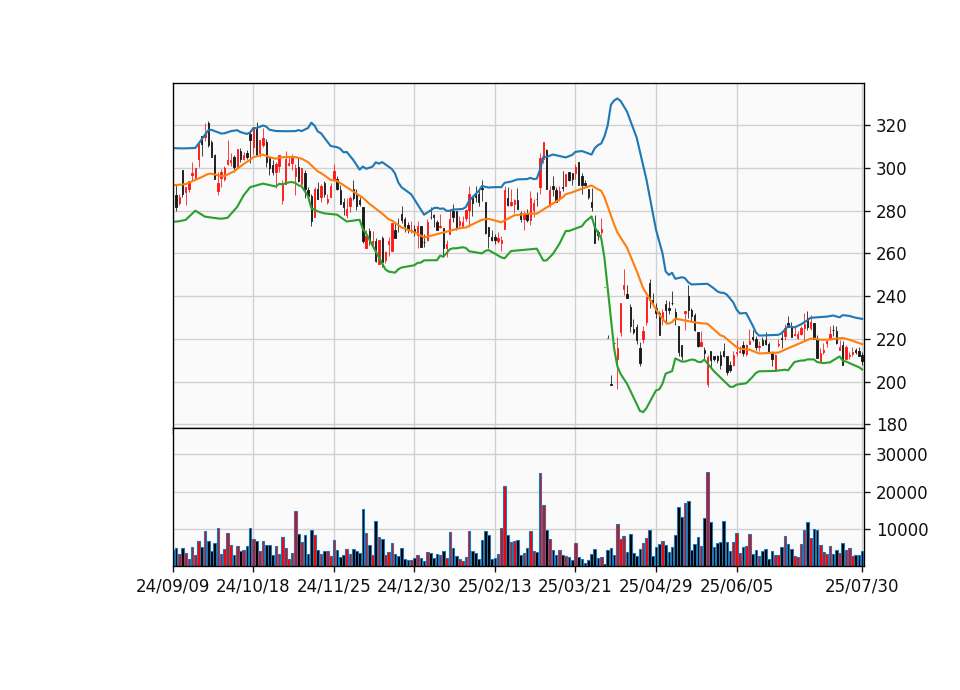Click the 200 price axis label
This screenshot has width=960, height=690.
pos(891,383)
